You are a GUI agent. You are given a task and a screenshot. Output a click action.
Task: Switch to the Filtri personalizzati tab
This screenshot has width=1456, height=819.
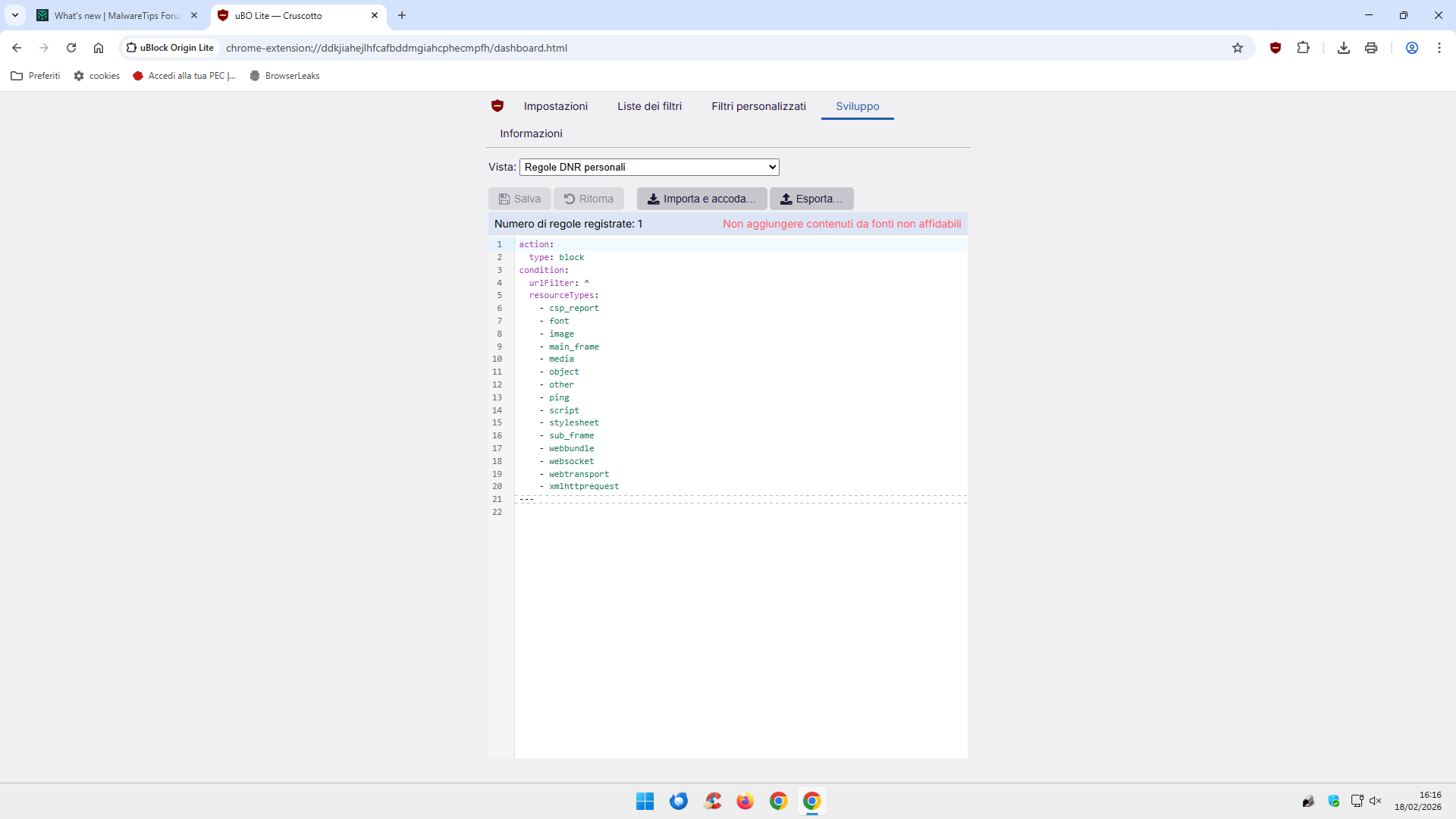coord(758,106)
